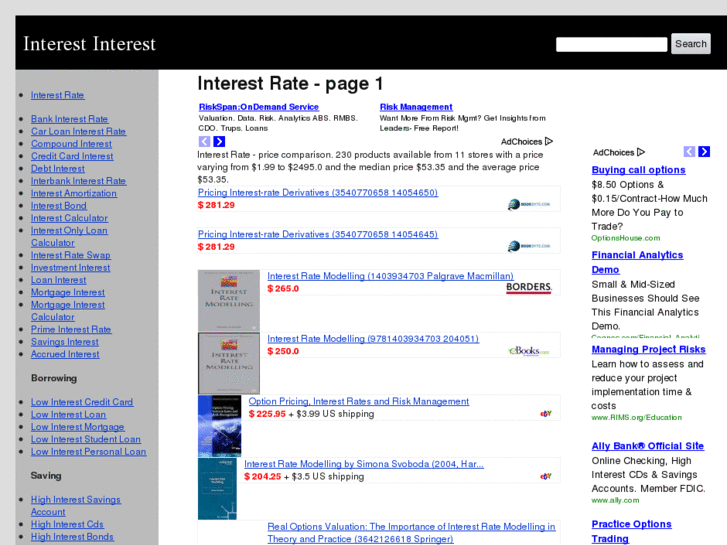Viewport: 727px width, 545px height.
Task: Open the Interest Calculator link
Action: [69, 218]
